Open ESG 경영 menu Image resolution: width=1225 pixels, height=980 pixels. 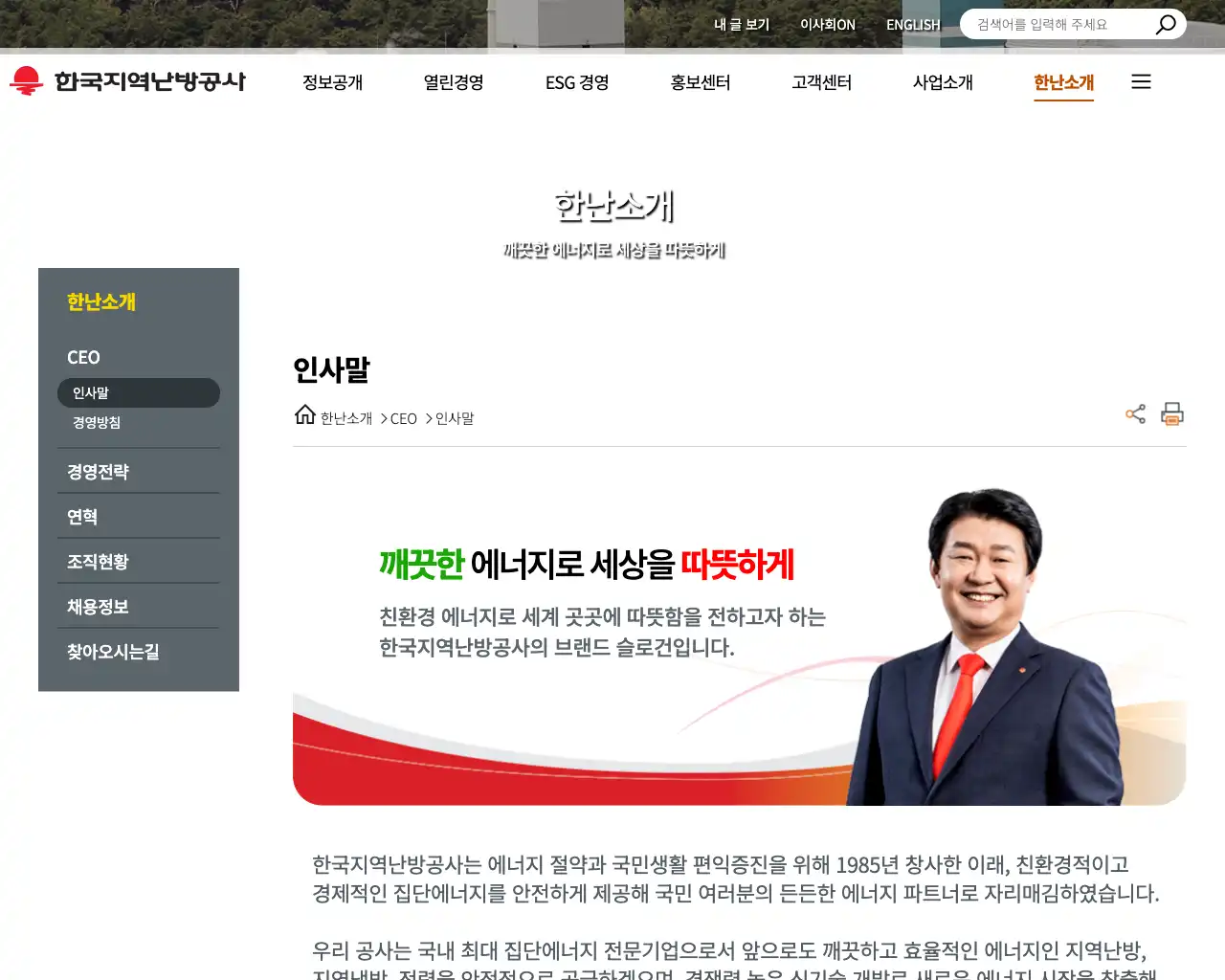pos(577,82)
